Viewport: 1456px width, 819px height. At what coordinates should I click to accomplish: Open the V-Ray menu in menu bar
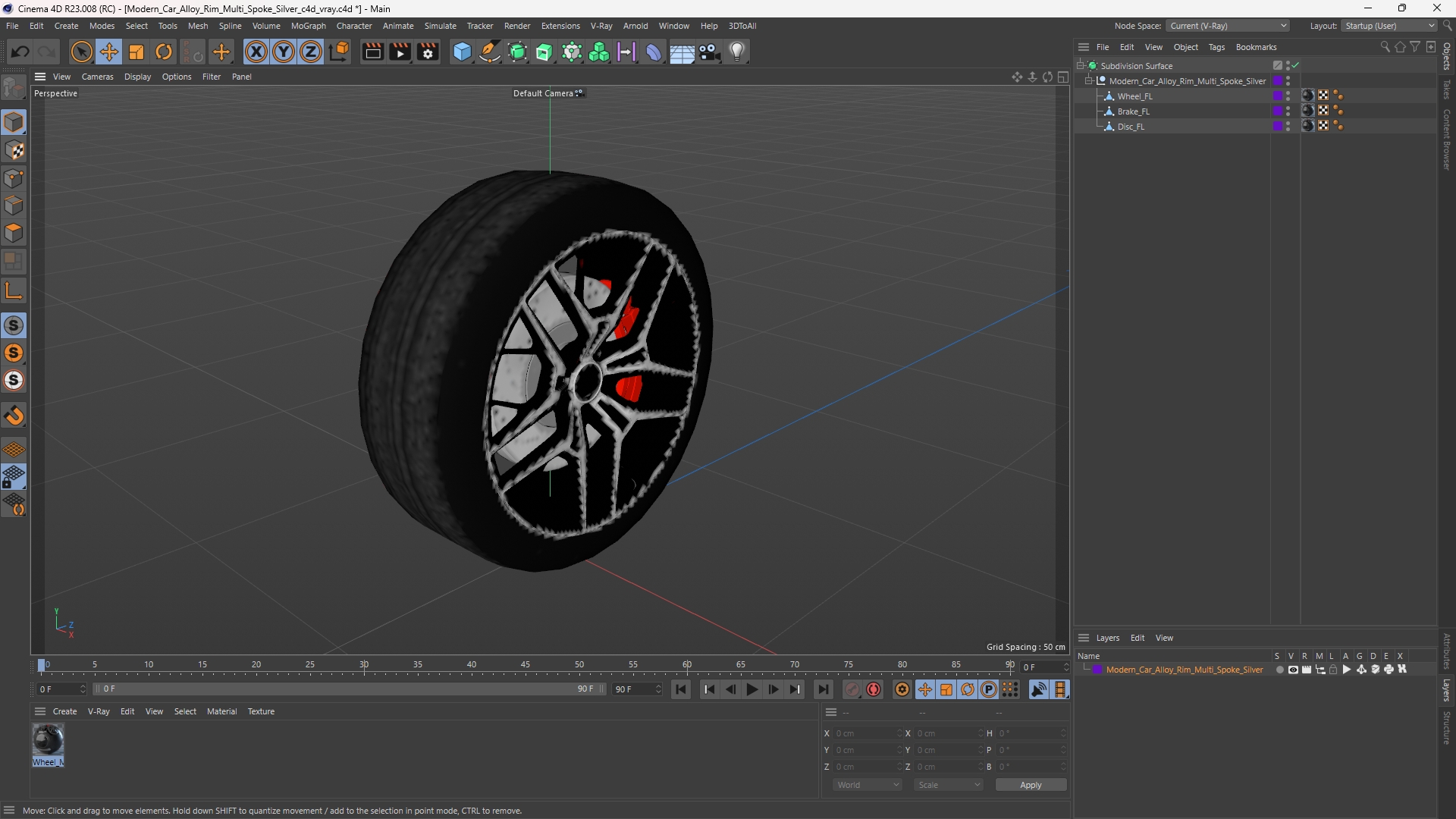click(x=601, y=26)
